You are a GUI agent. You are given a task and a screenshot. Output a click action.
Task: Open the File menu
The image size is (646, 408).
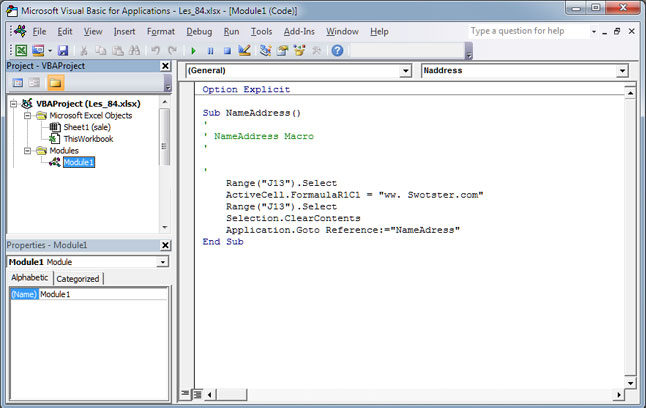coord(39,32)
